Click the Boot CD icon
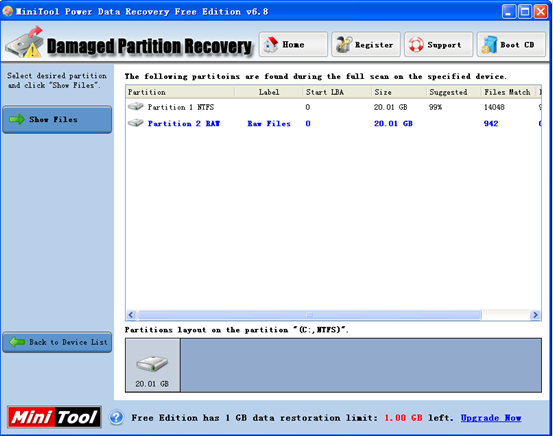 pos(490,45)
